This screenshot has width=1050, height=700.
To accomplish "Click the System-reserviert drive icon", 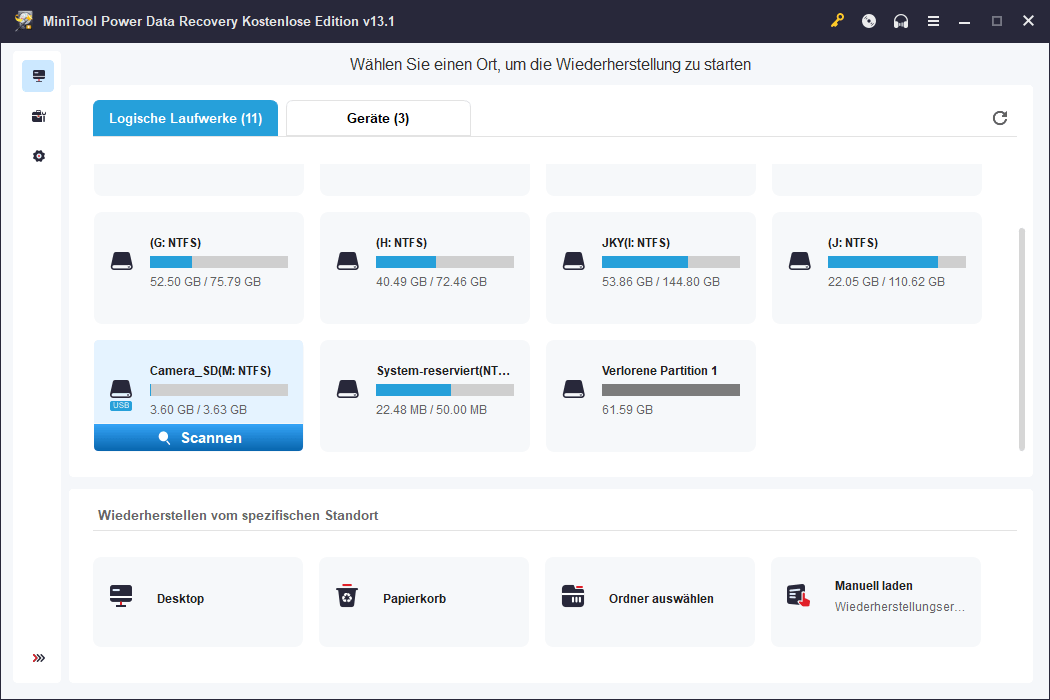I will [x=348, y=389].
